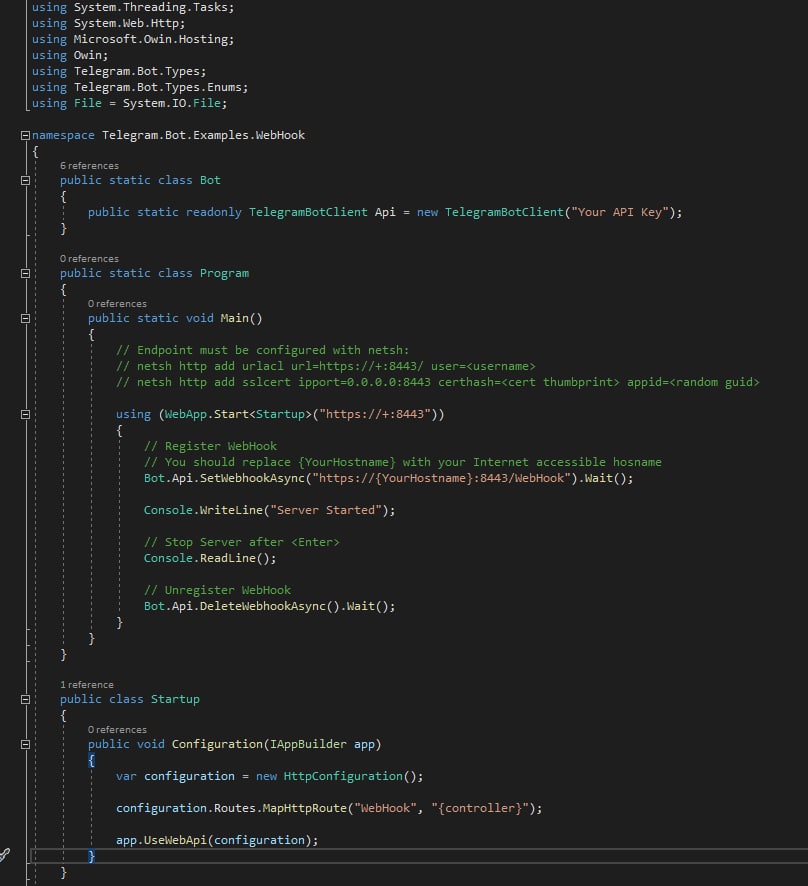The width and height of the screenshot is (808, 886).
Task: Click highlighted closing brace of Configuration method
Action: point(92,856)
